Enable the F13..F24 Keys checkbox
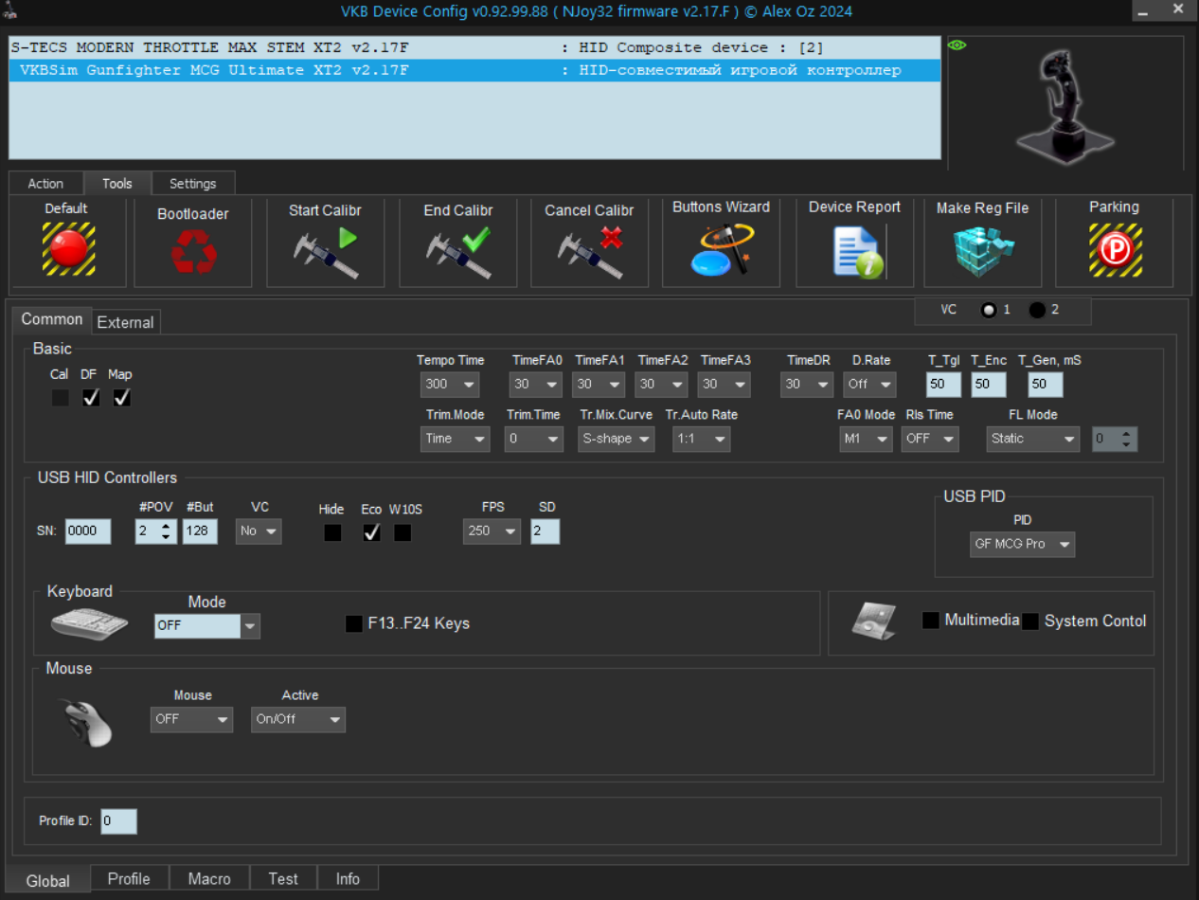 tap(354, 624)
